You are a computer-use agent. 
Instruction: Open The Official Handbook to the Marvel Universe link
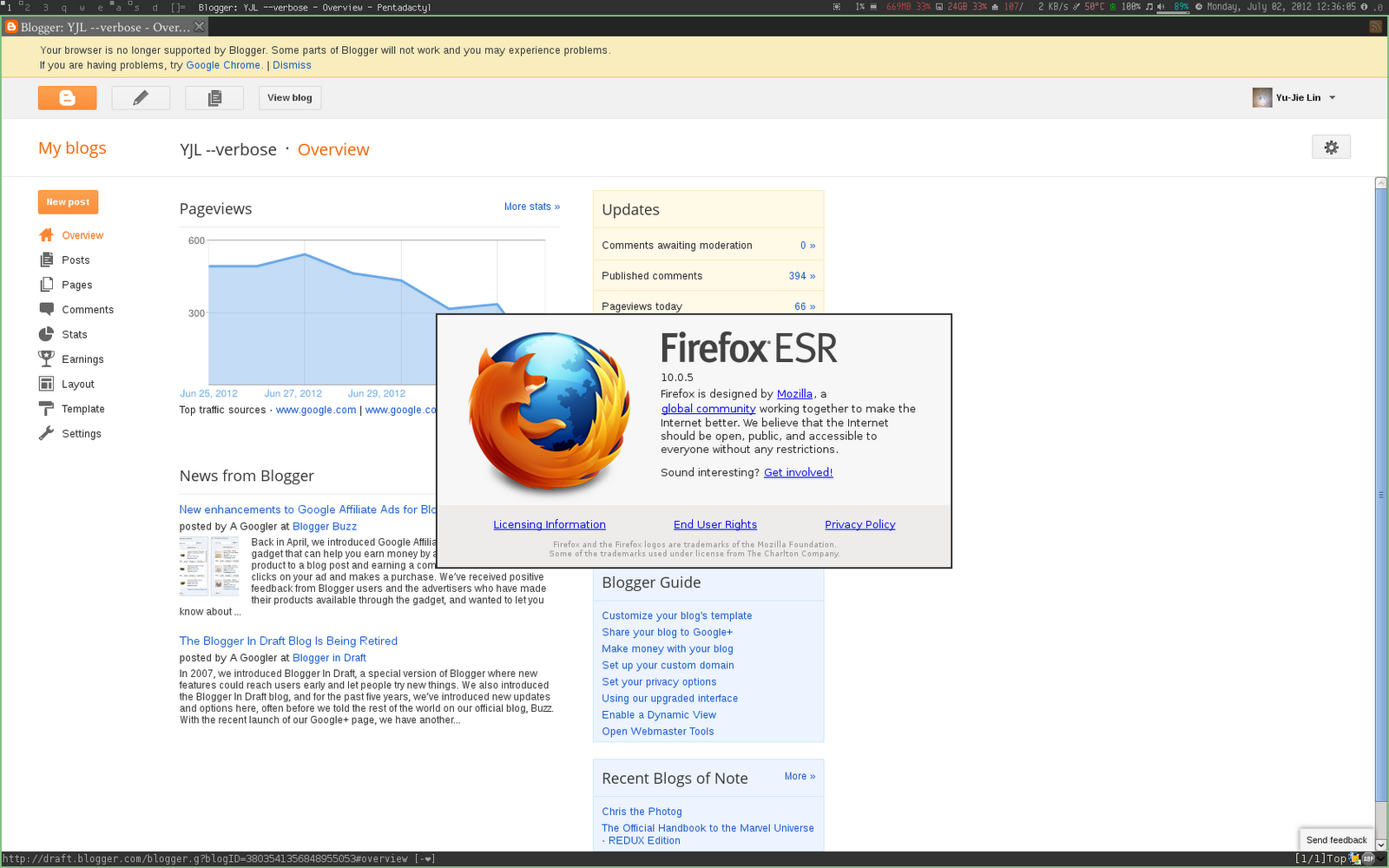pyautogui.click(x=708, y=834)
